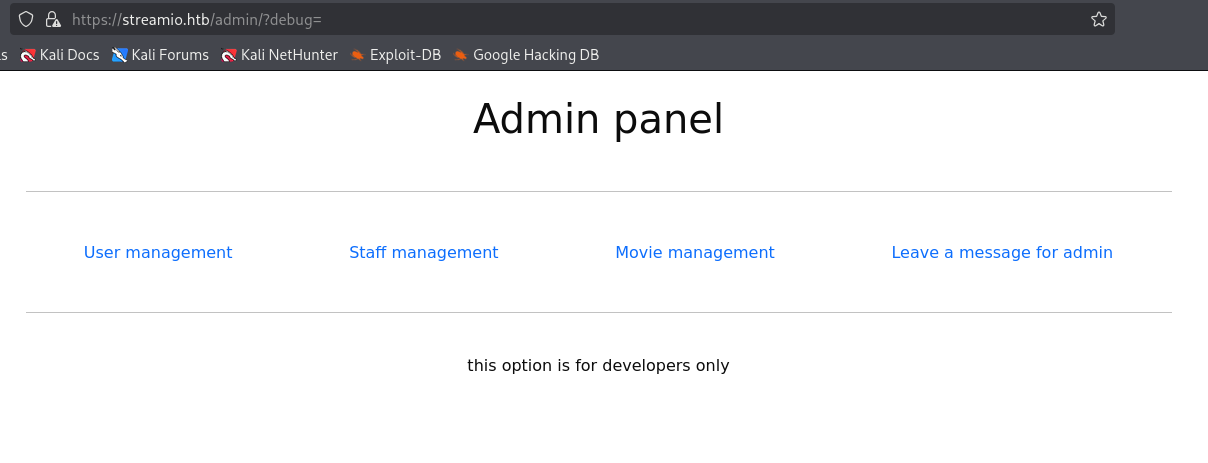Image resolution: width=1208 pixels, height=463 pixels.
Task: Click the Exploit-DB bookmark favicon
Action: 358,55
